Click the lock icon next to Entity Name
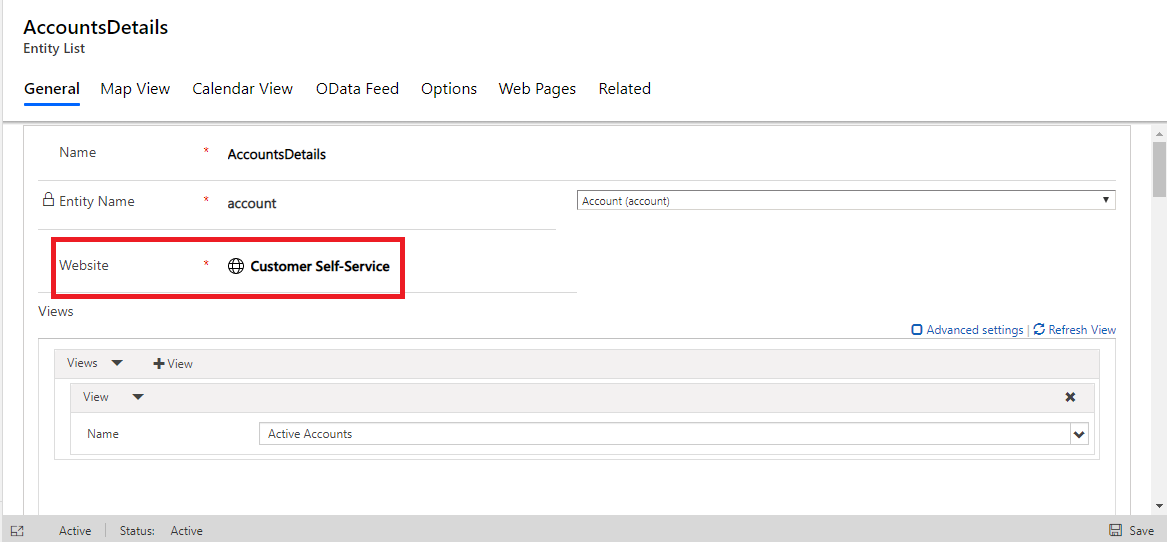1167x542 pixels. [x=48, y=200]
